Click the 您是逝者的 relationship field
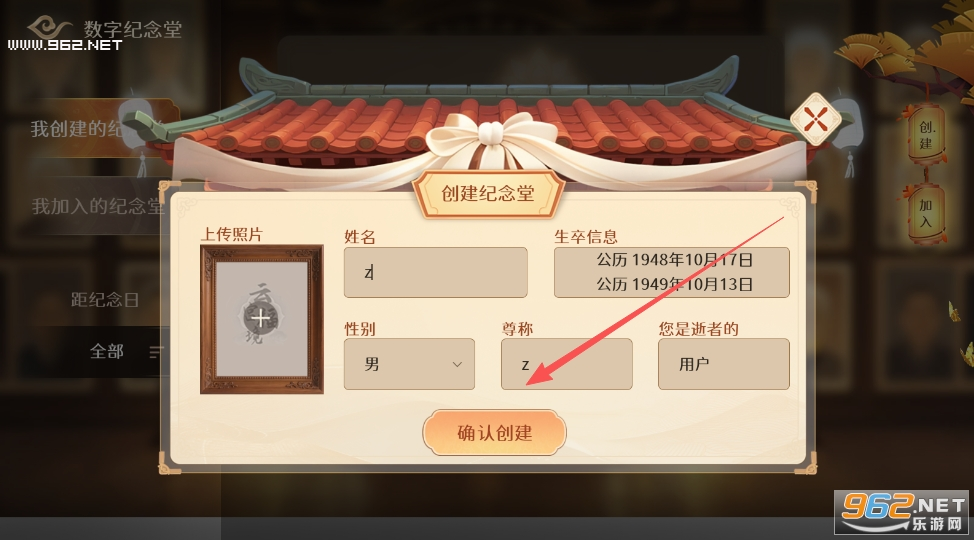Screen dimensions: 974x540 click(x=724, y=364)
